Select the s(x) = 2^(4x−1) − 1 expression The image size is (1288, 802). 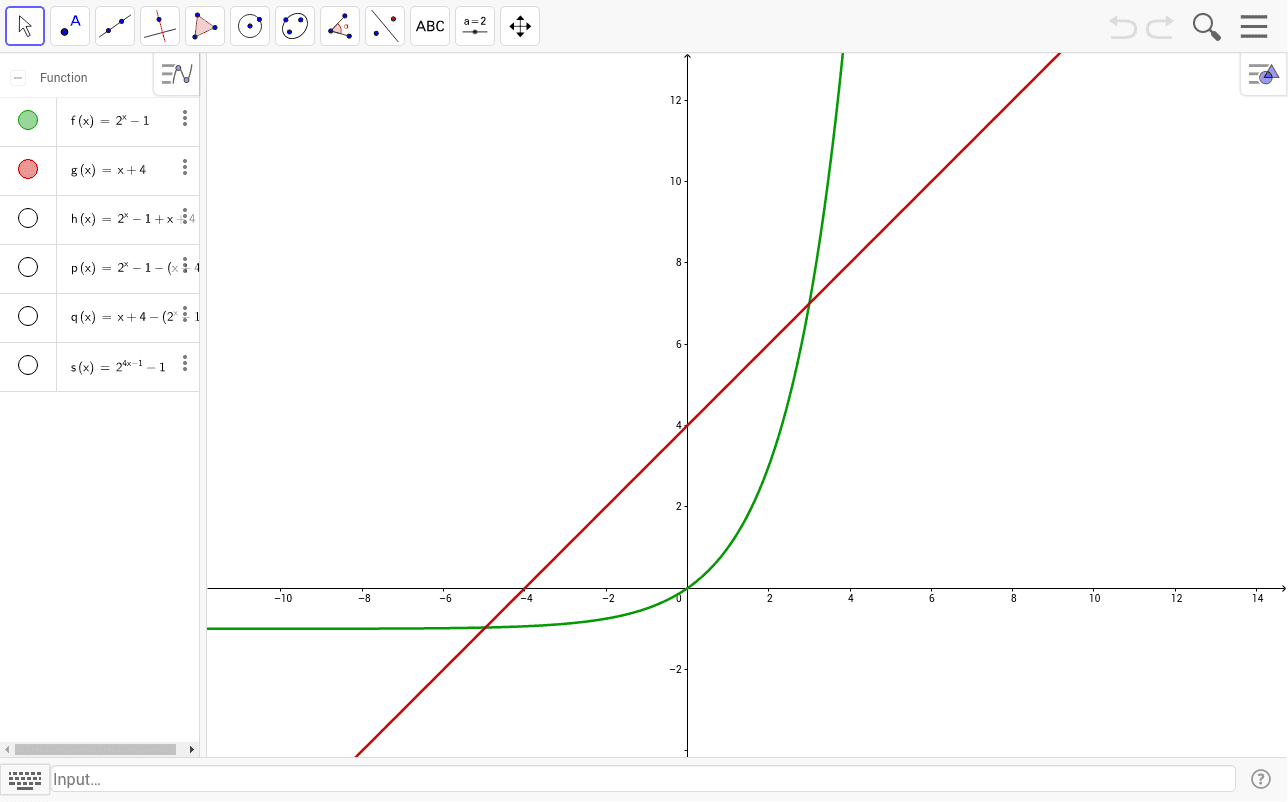(x=118, y=366)
